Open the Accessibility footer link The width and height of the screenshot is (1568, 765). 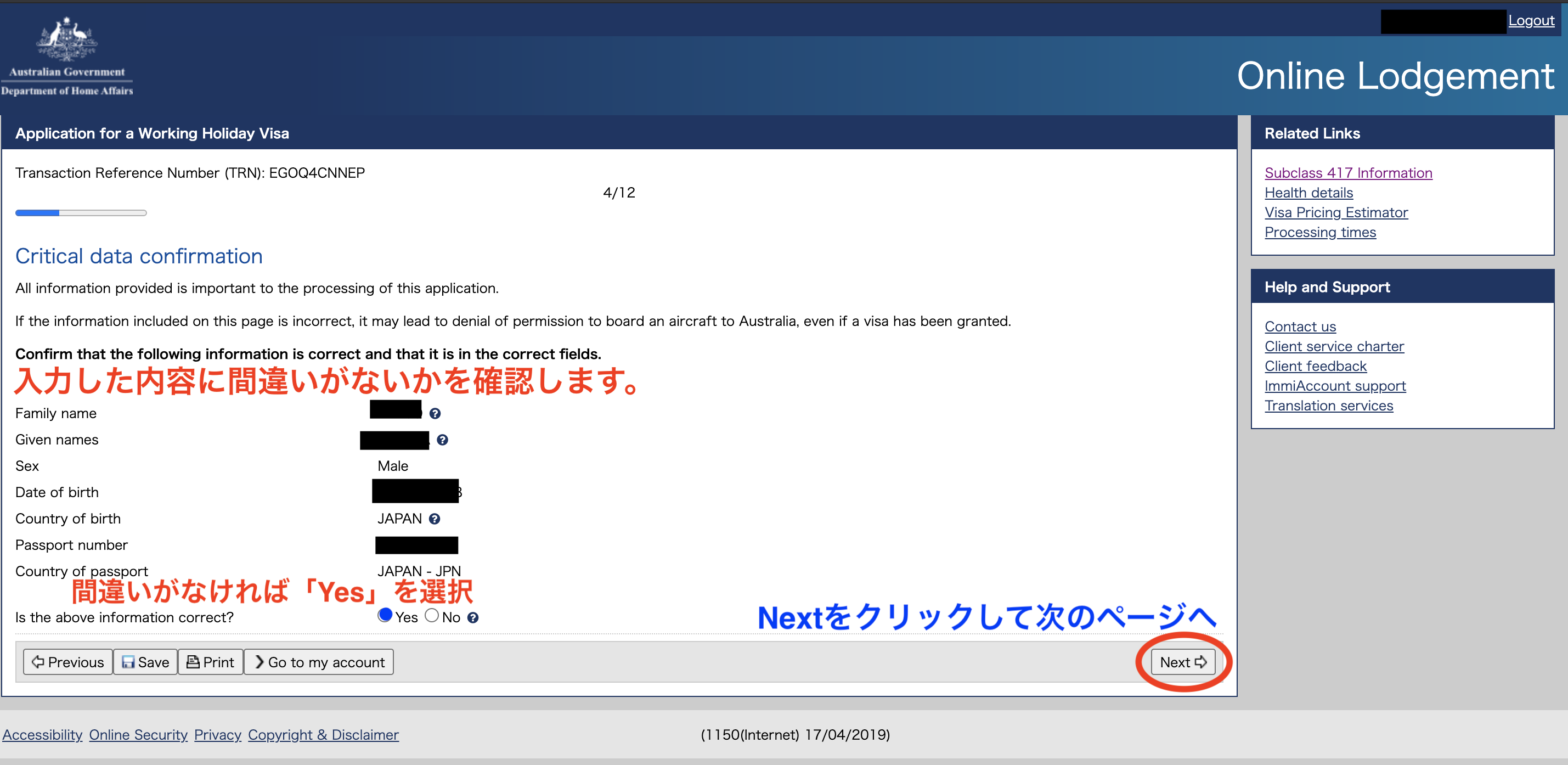(43, 735)
